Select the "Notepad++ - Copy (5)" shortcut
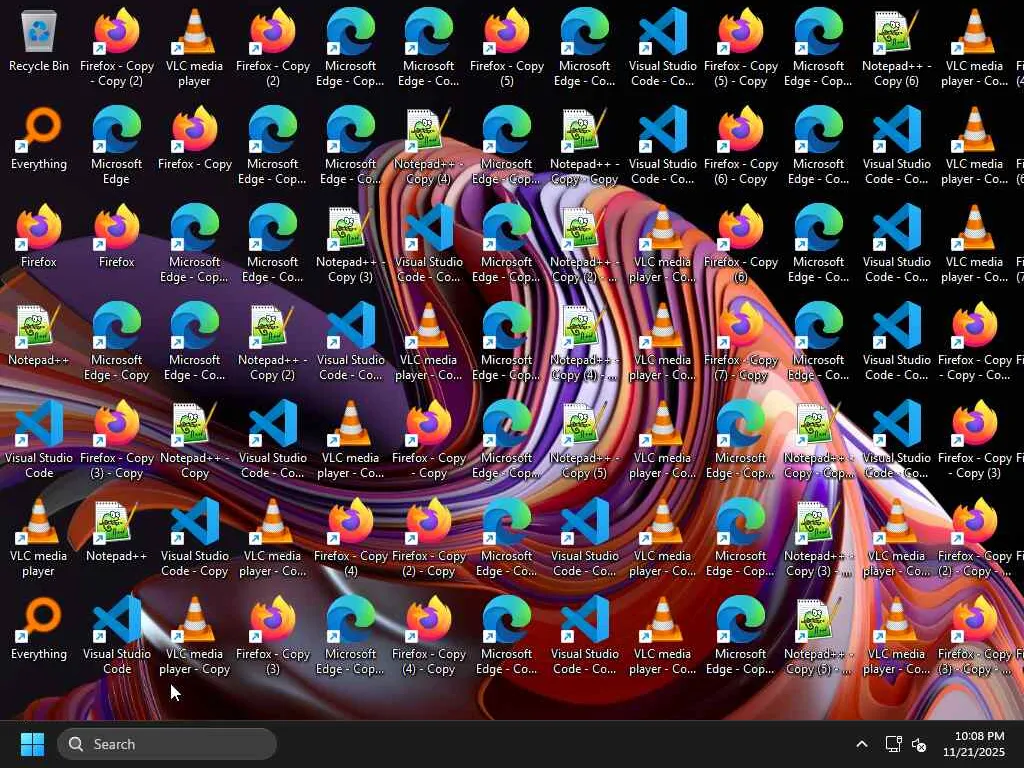 pos(584,440)
